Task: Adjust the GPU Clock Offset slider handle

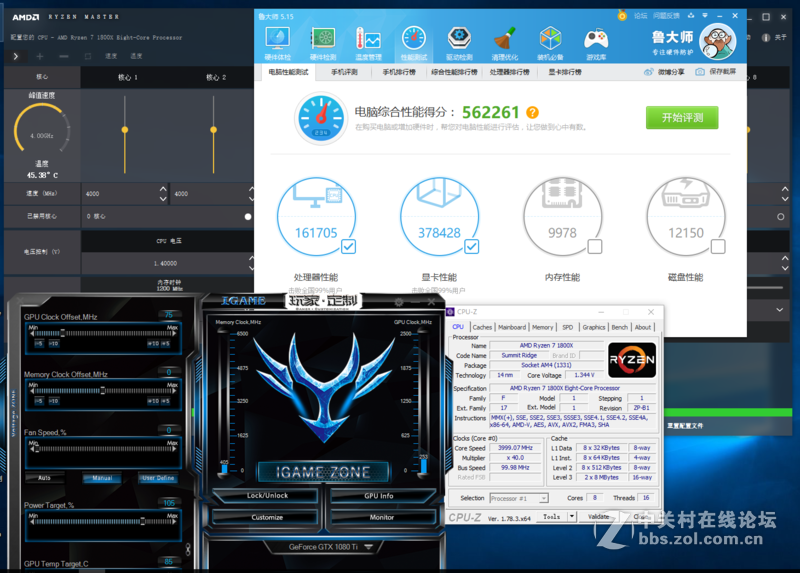Action: [63, 333]
